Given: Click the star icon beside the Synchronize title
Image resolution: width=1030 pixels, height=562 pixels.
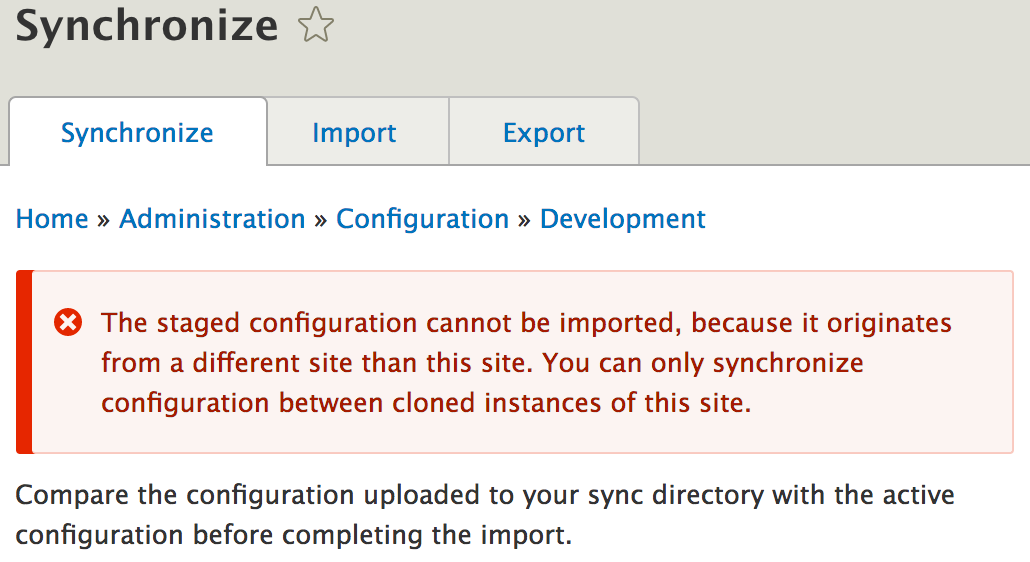Looking at the screenshot, I should [315, 26].
